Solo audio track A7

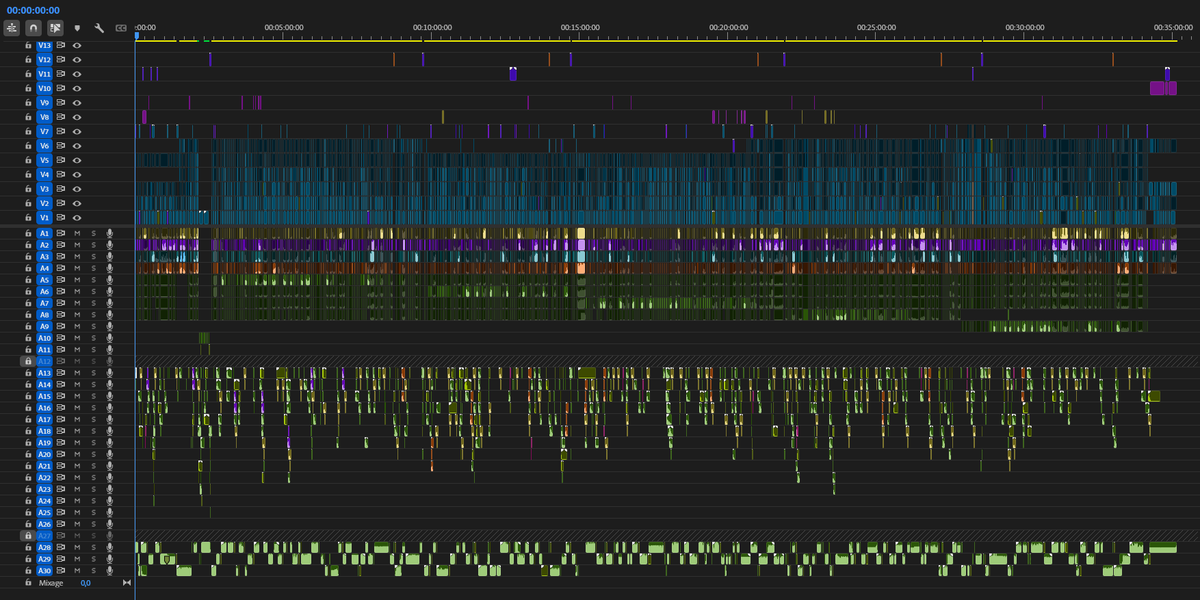(x=94, y=303)
